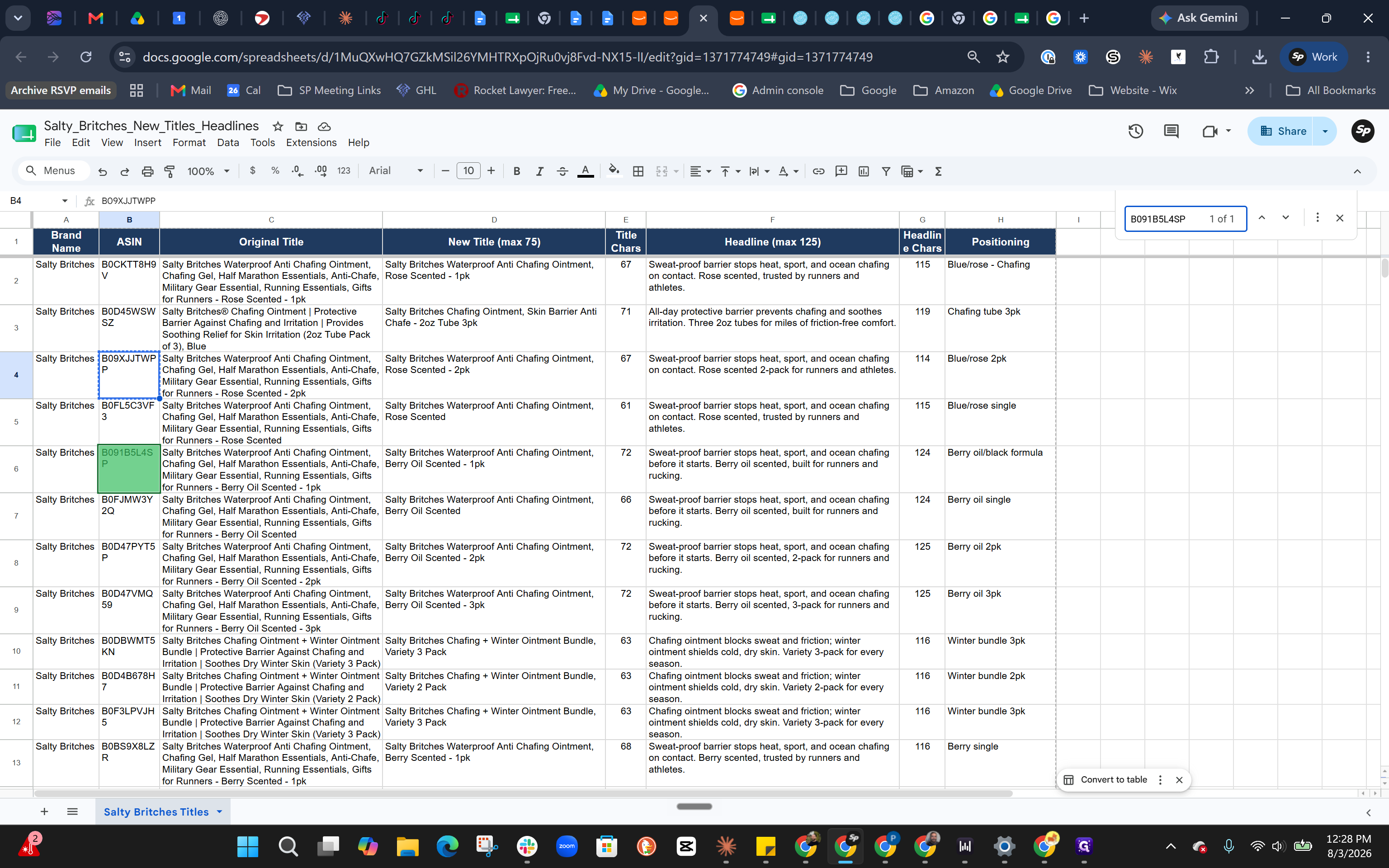
Task: Select the Paint format tool
Action: tap(169, 171)
